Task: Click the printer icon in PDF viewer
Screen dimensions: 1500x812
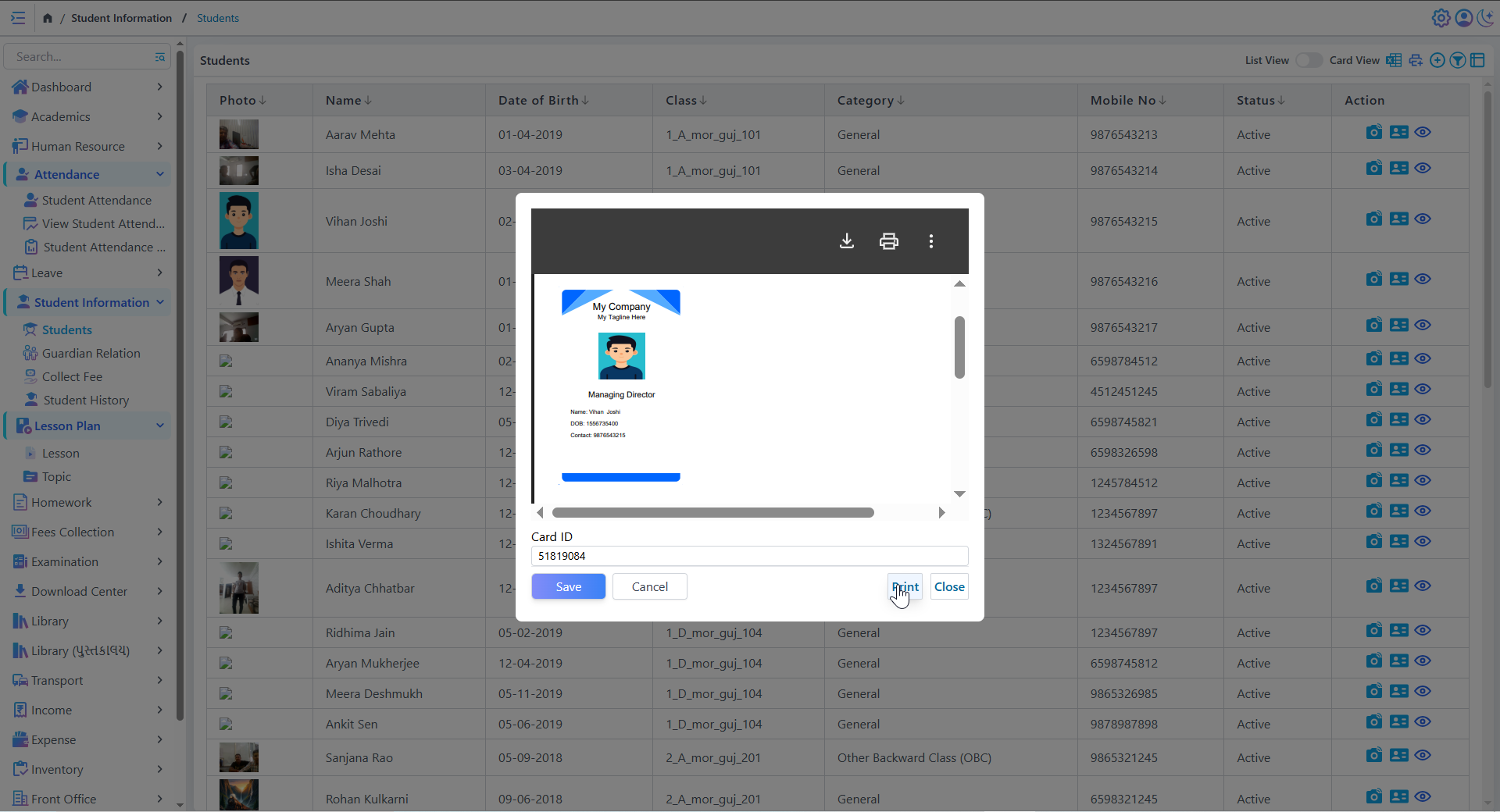Action: pyautogui.click(x=889, y=241)
